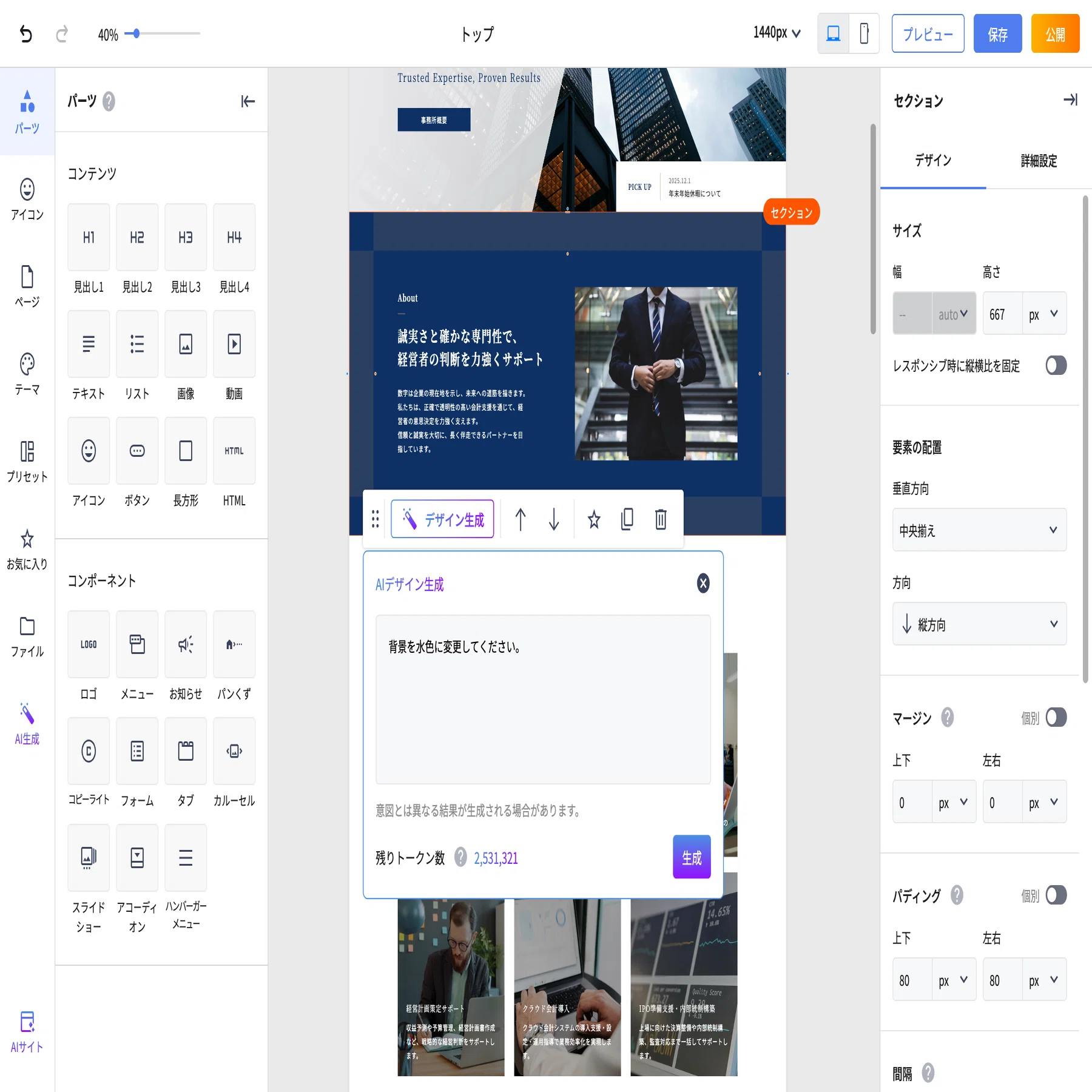Screen dimensions: 1092x1092
Task: Switch to desktop device view icon
Action: point(834,33)
